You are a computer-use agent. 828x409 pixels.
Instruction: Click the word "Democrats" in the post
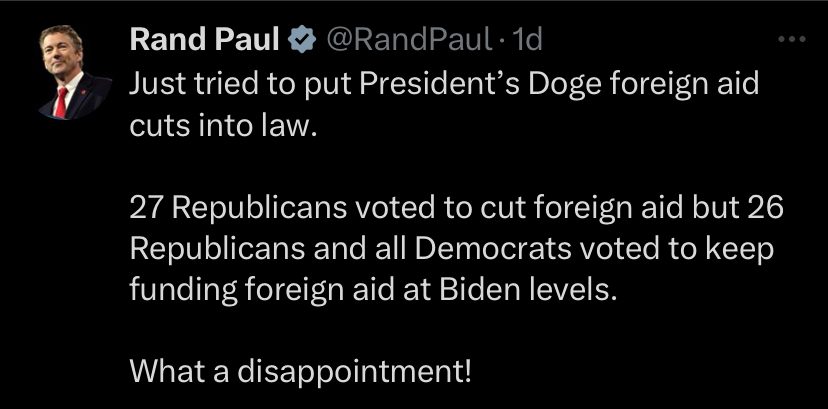tap(495, 249)
